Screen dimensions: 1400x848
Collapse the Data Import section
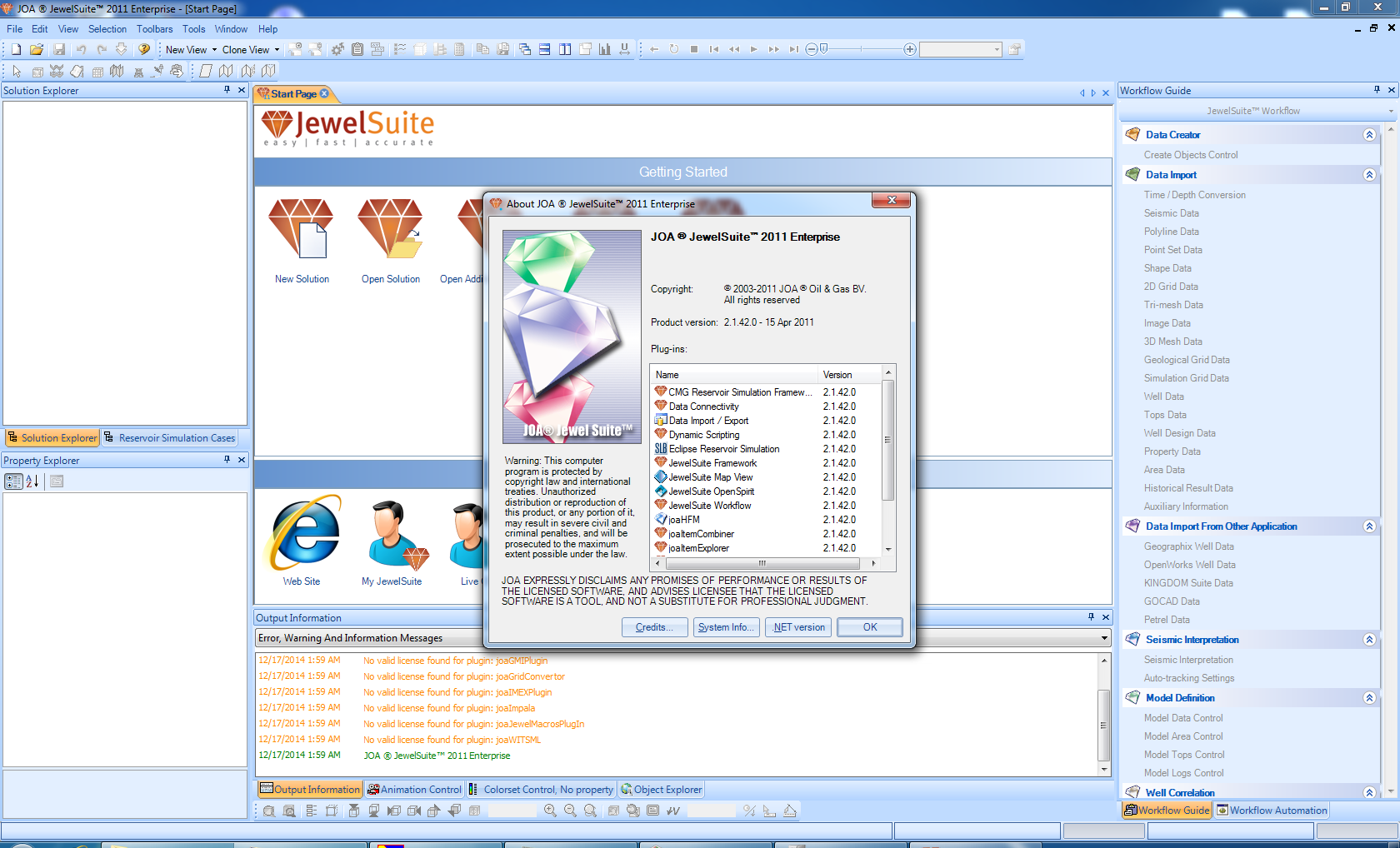point(1369,174)
